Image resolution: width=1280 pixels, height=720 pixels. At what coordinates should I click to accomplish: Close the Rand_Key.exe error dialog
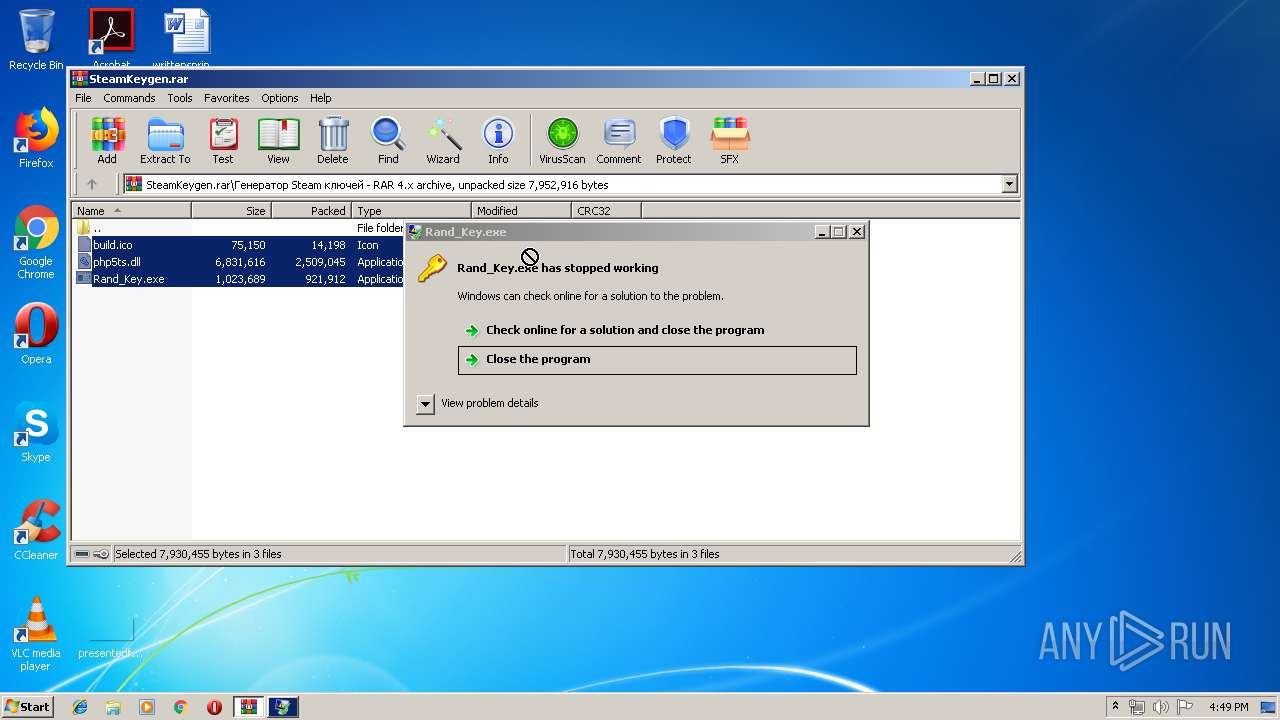(x=857, y=231)
